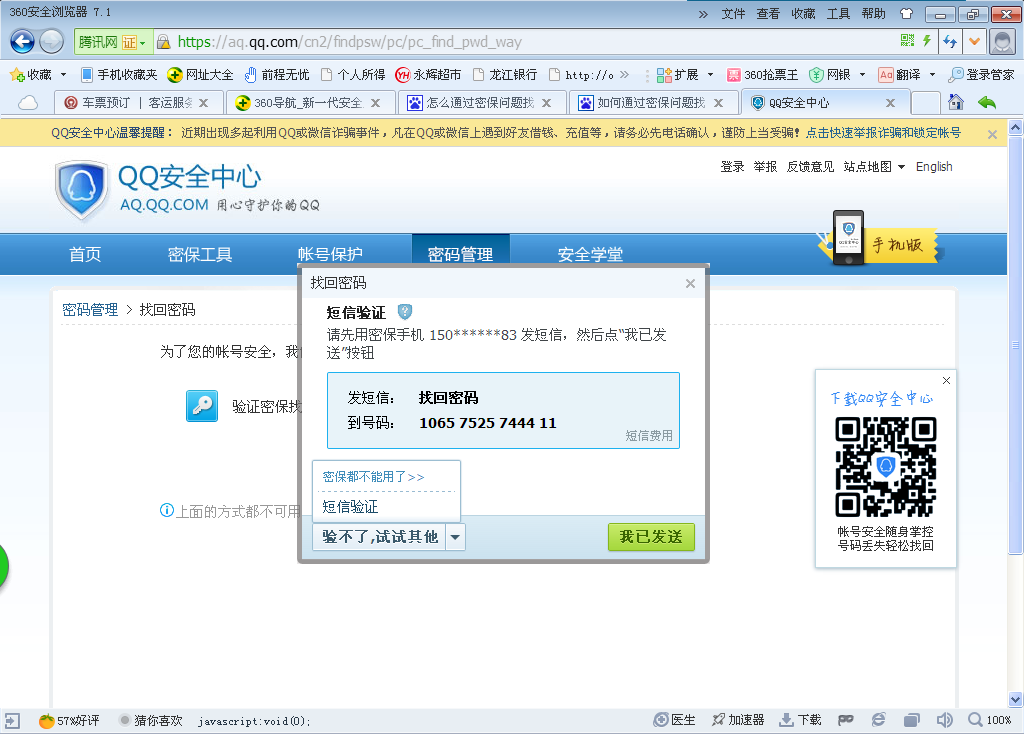Click the 短信费用 link

[648, 436]
